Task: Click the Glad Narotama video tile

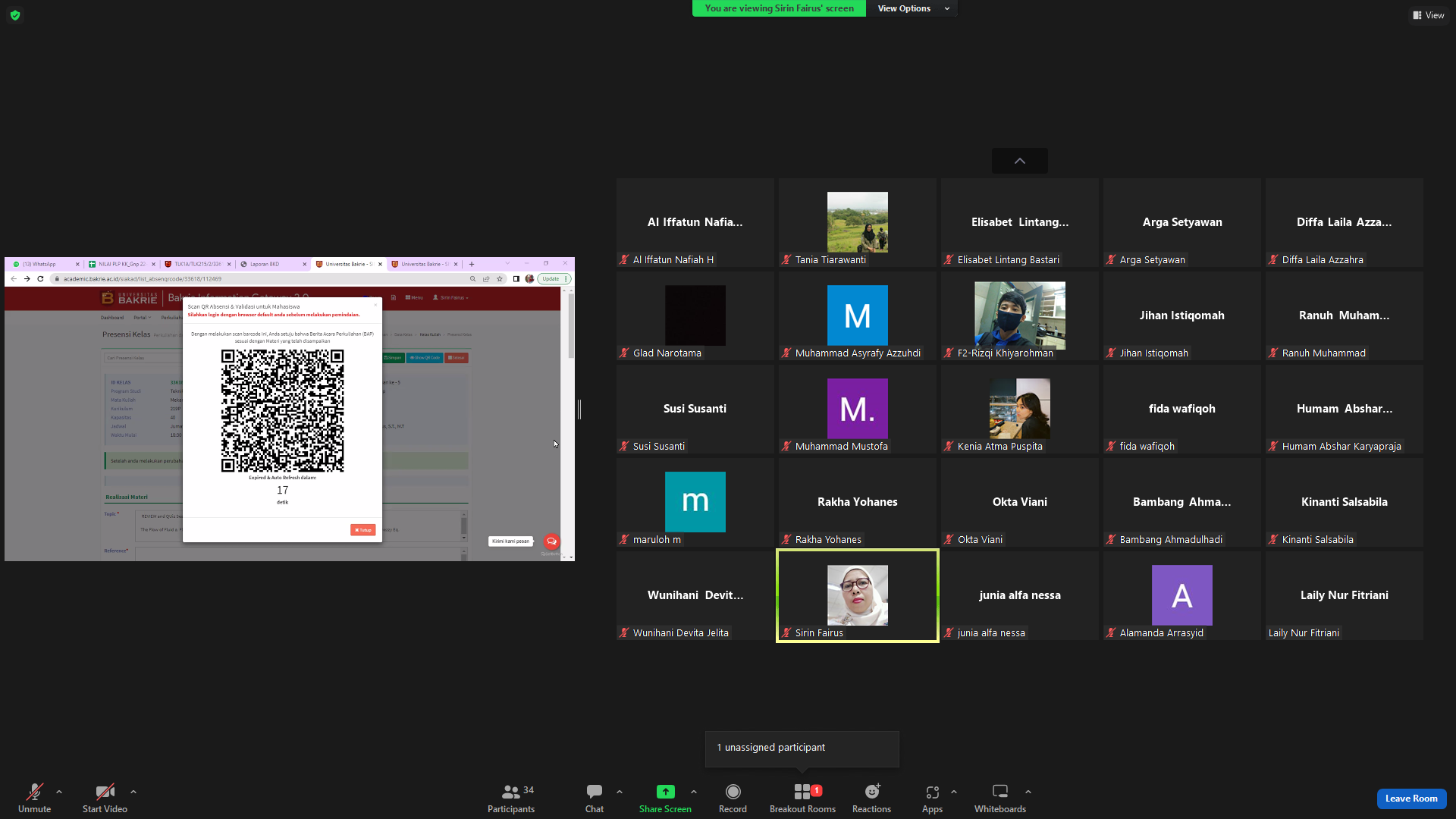Action: tap(695, 316)
